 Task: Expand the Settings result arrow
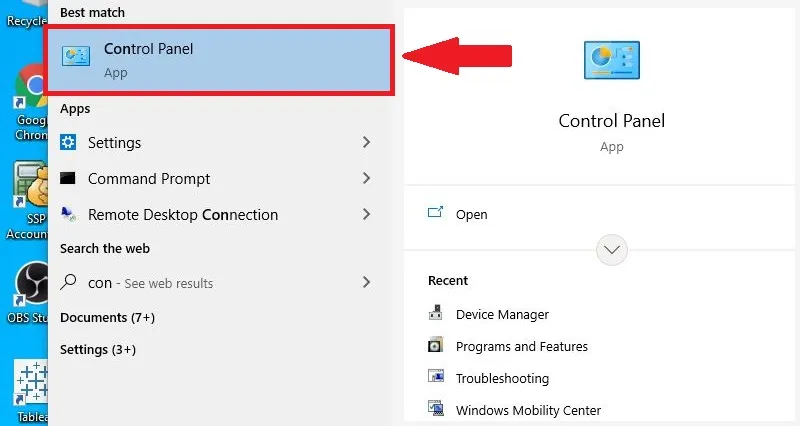click(366, 142)
